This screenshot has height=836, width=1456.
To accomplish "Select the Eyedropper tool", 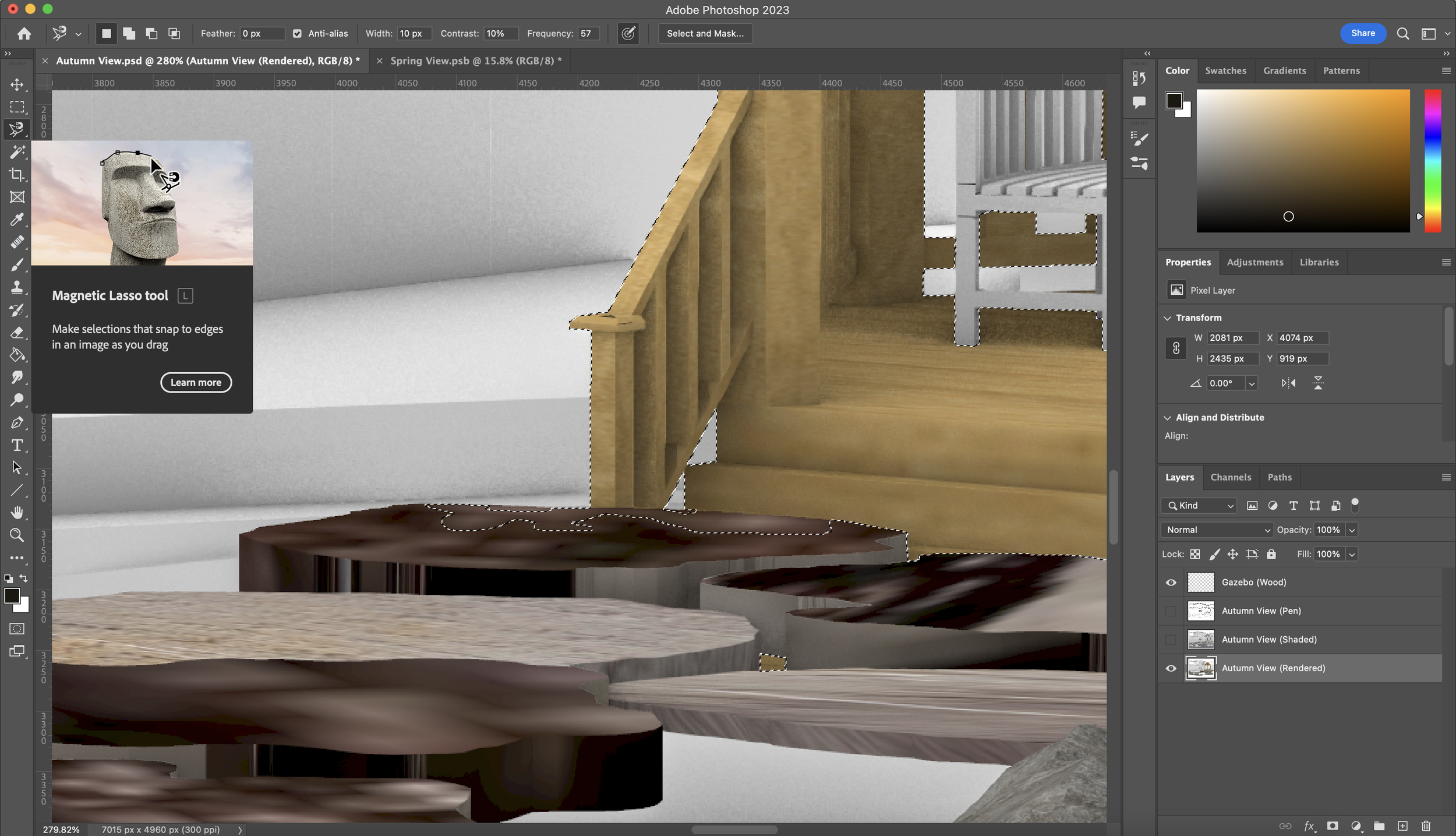I will pos(17,220).
